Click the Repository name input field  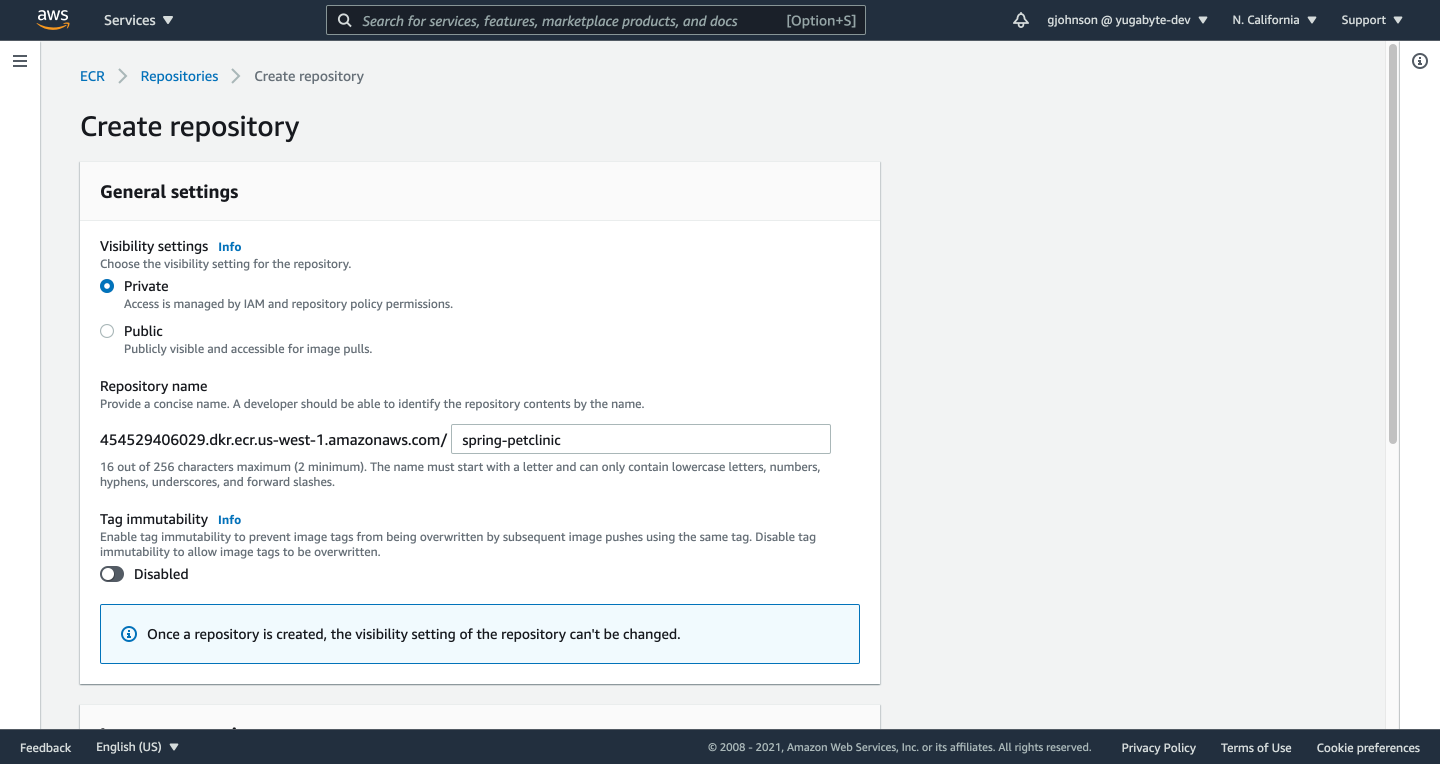(x=640, y=440)
